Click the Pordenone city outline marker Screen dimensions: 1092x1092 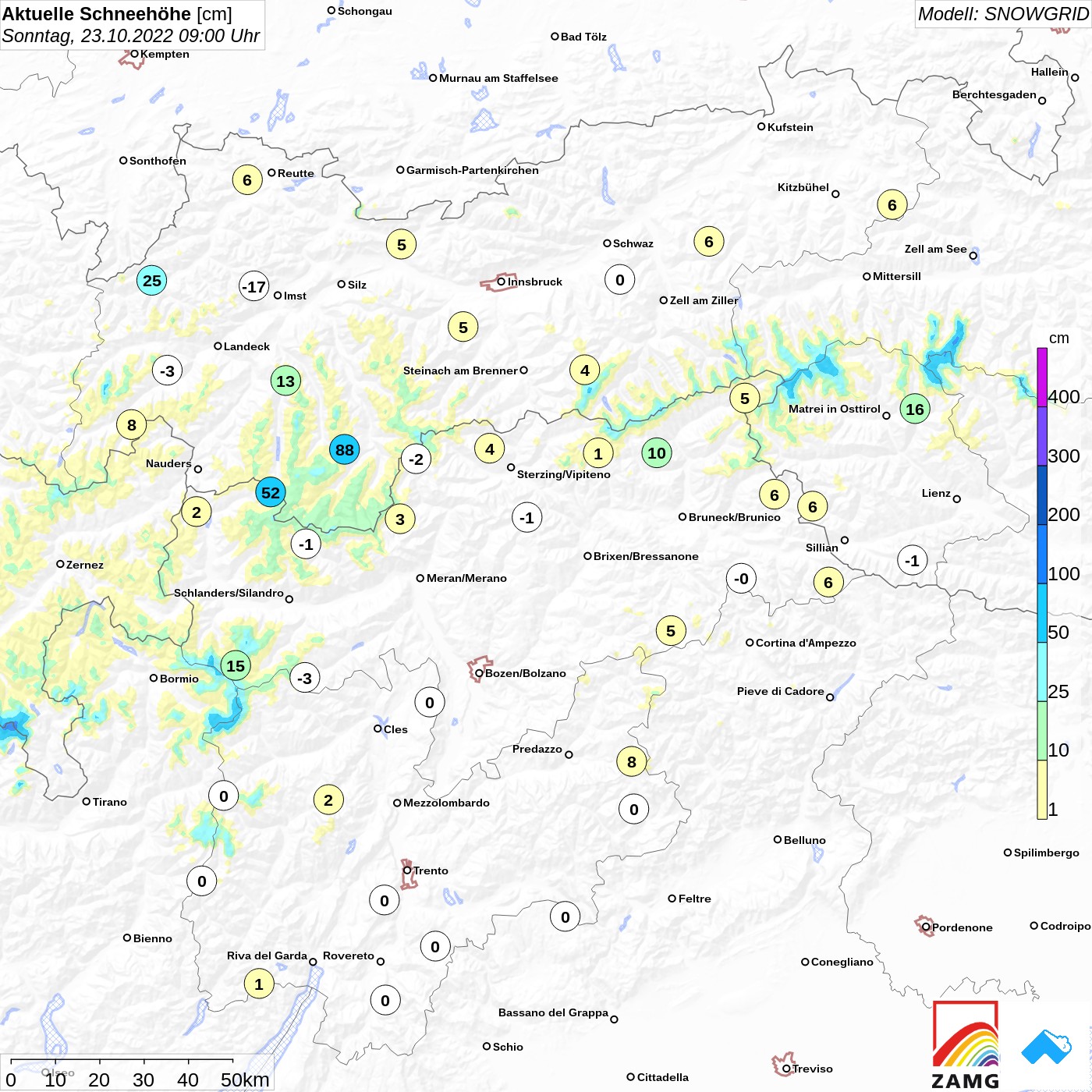point(924,926)
